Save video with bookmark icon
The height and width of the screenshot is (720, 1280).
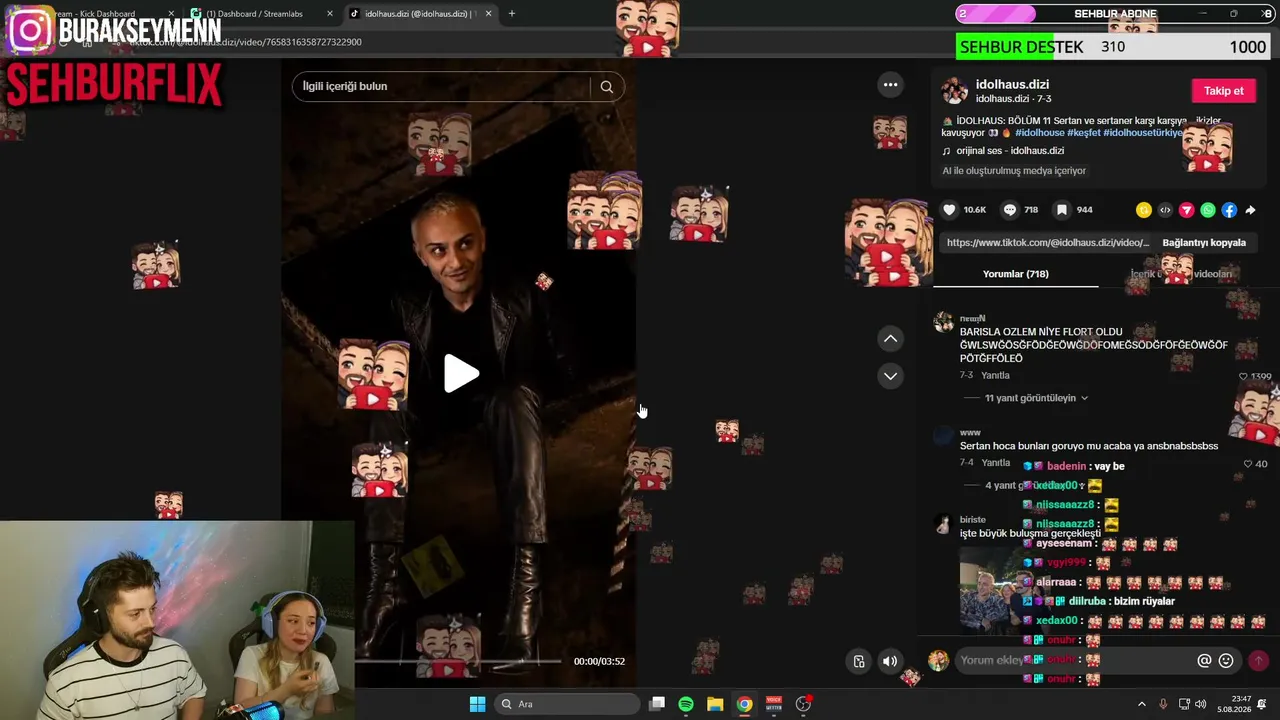coord(1062,210)
